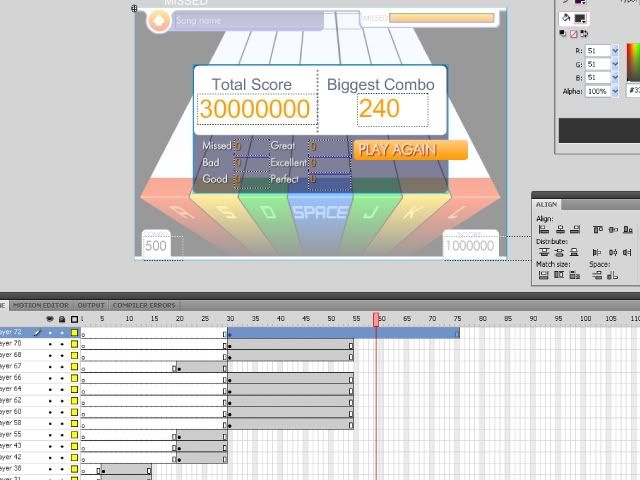640x480 pixels.
Task: Click the R value input field
Action: [x=598, y=51]
